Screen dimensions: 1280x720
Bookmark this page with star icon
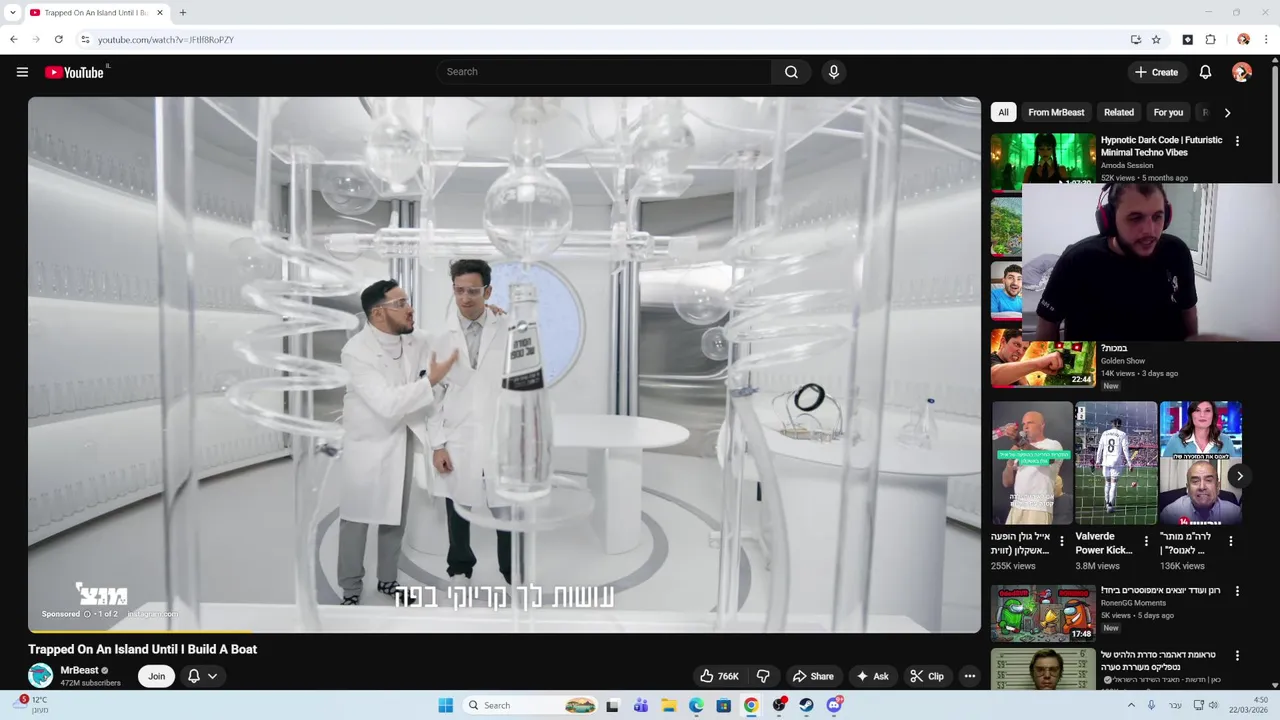point(1156,40)
